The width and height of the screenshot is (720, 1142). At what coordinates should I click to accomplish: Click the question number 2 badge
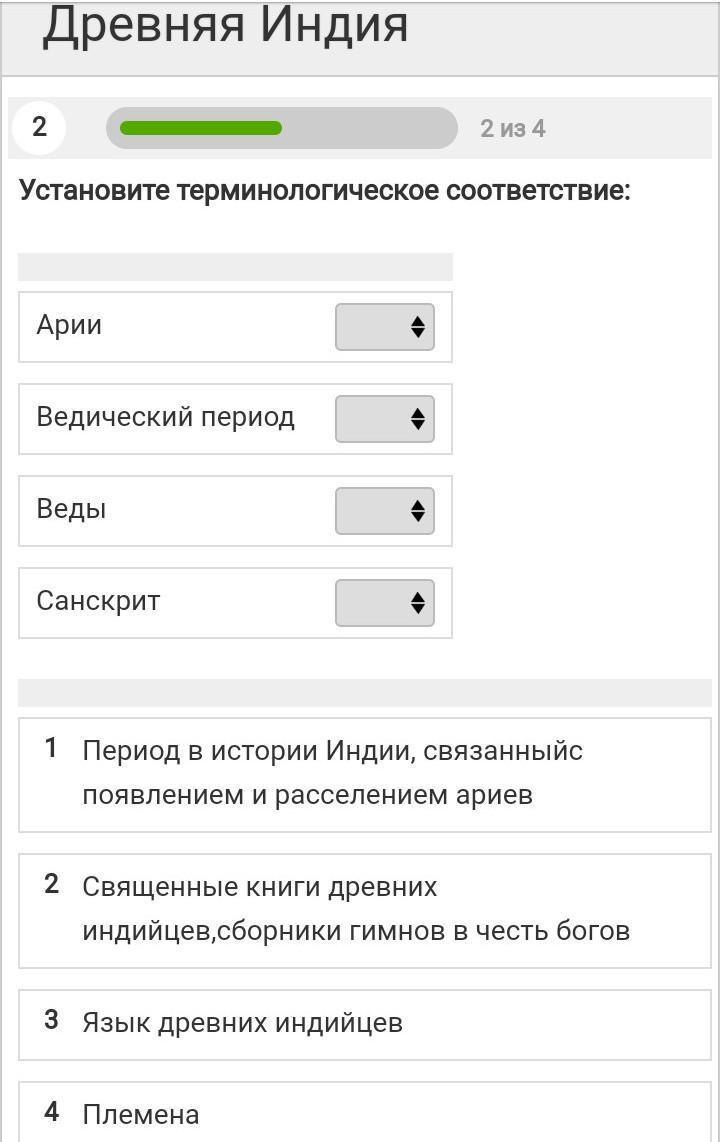tap(39, 128)
